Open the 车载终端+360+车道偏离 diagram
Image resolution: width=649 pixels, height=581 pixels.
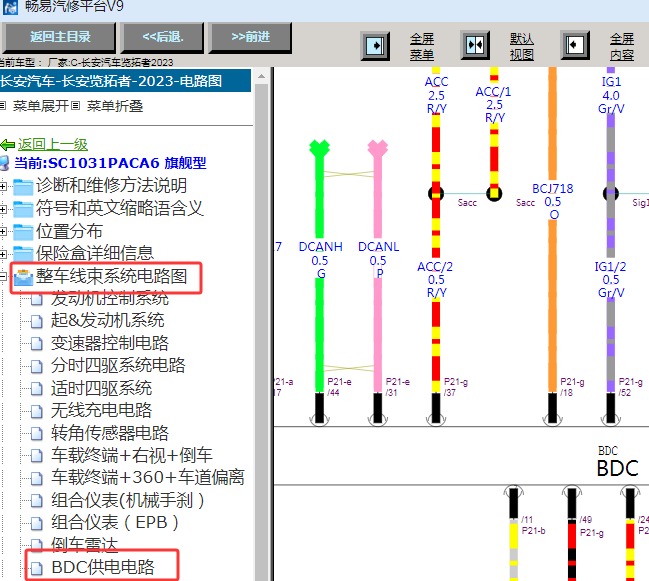pyautogui.click(x=148, y=478)
